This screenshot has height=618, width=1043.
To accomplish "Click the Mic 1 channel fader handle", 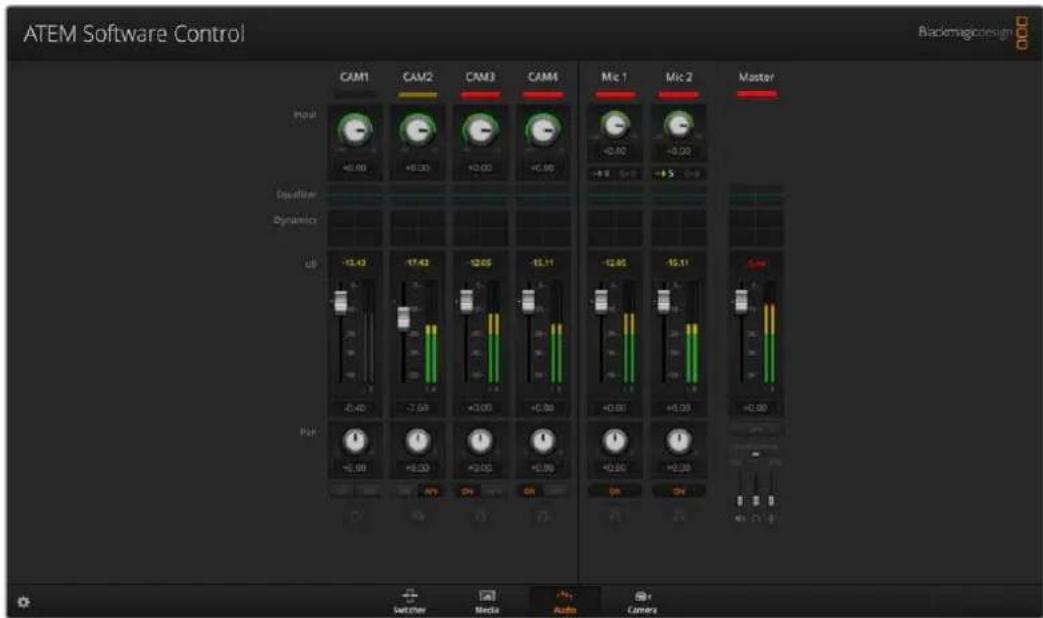I will point(601,301).
